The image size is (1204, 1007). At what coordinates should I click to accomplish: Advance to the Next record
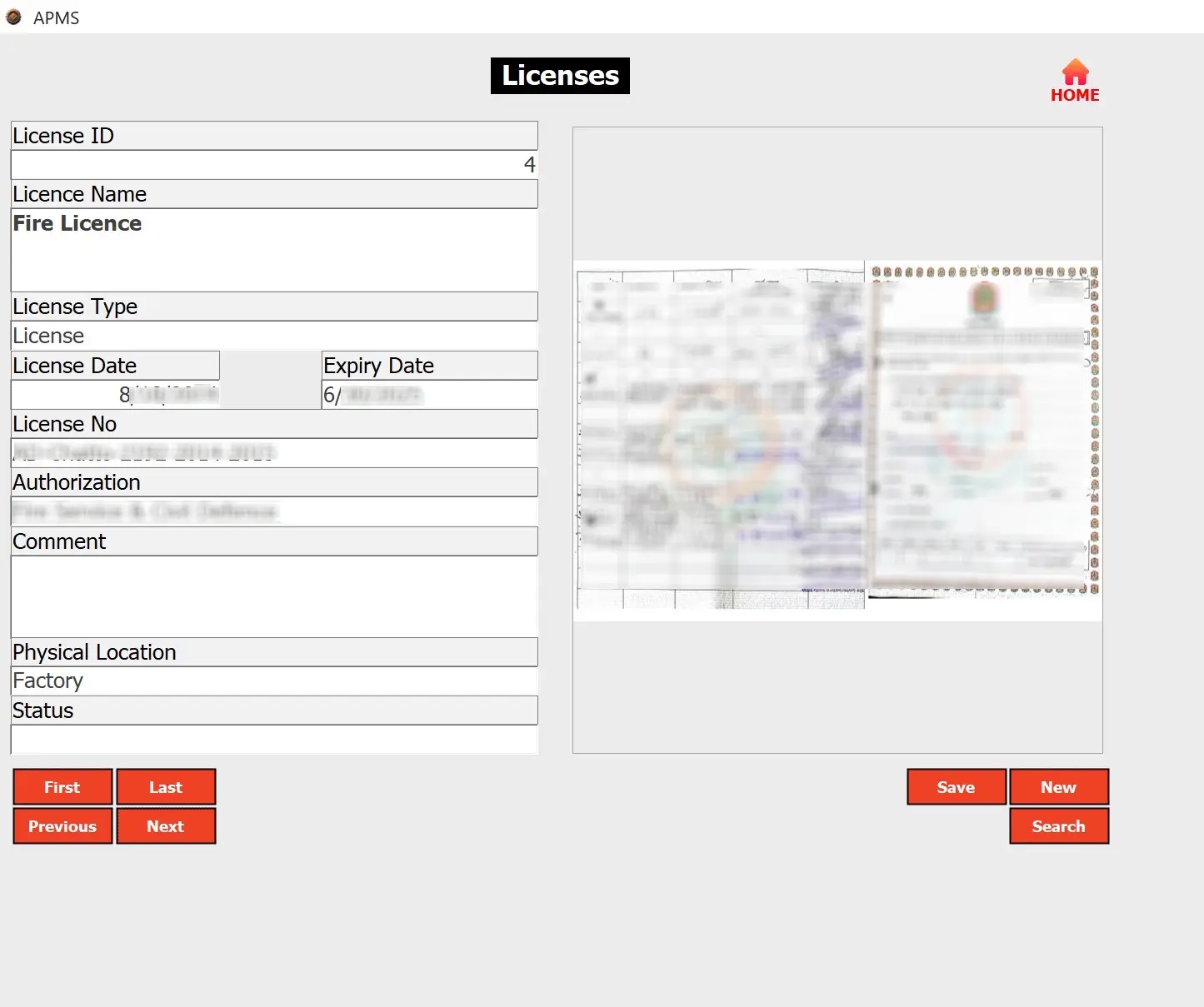pos(166,826)
